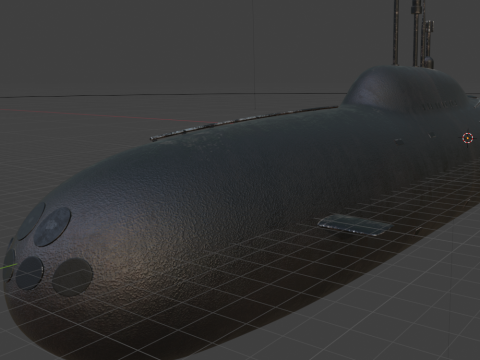Click the red-white 3D cursor marker
This screenshot has height=360, width=480.
coord(468,138)
